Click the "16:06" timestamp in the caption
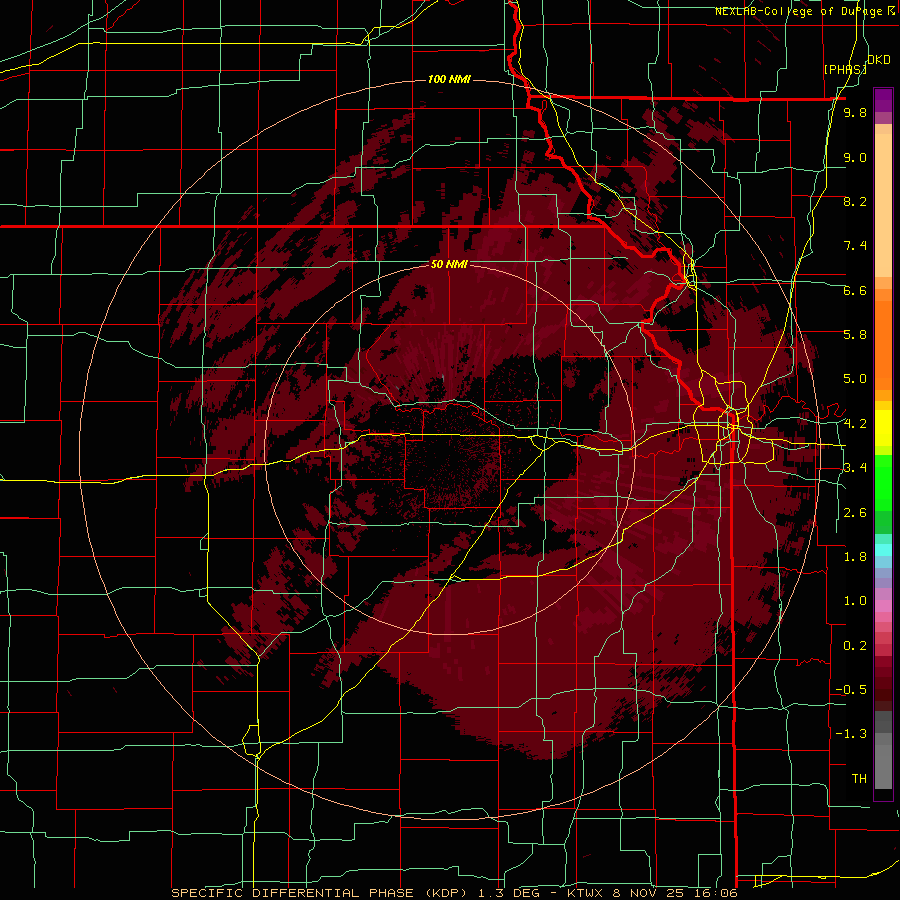 715,893
